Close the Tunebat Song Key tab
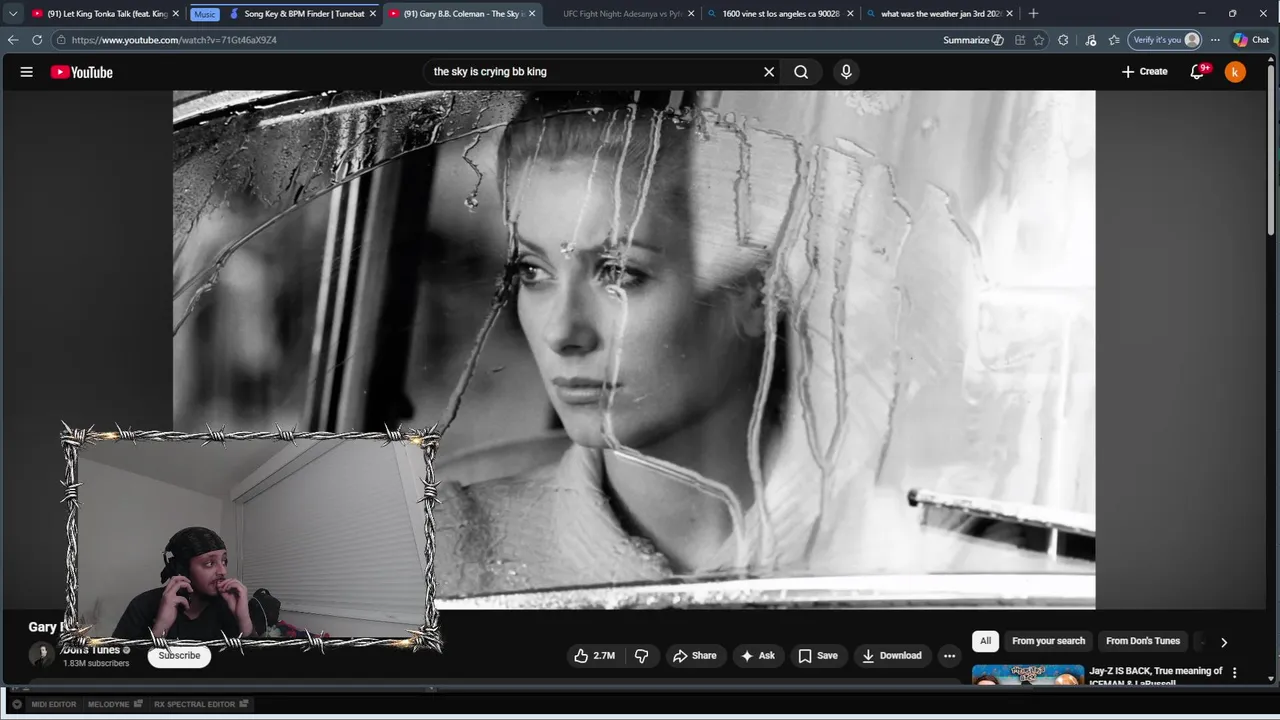 (373, 14)
